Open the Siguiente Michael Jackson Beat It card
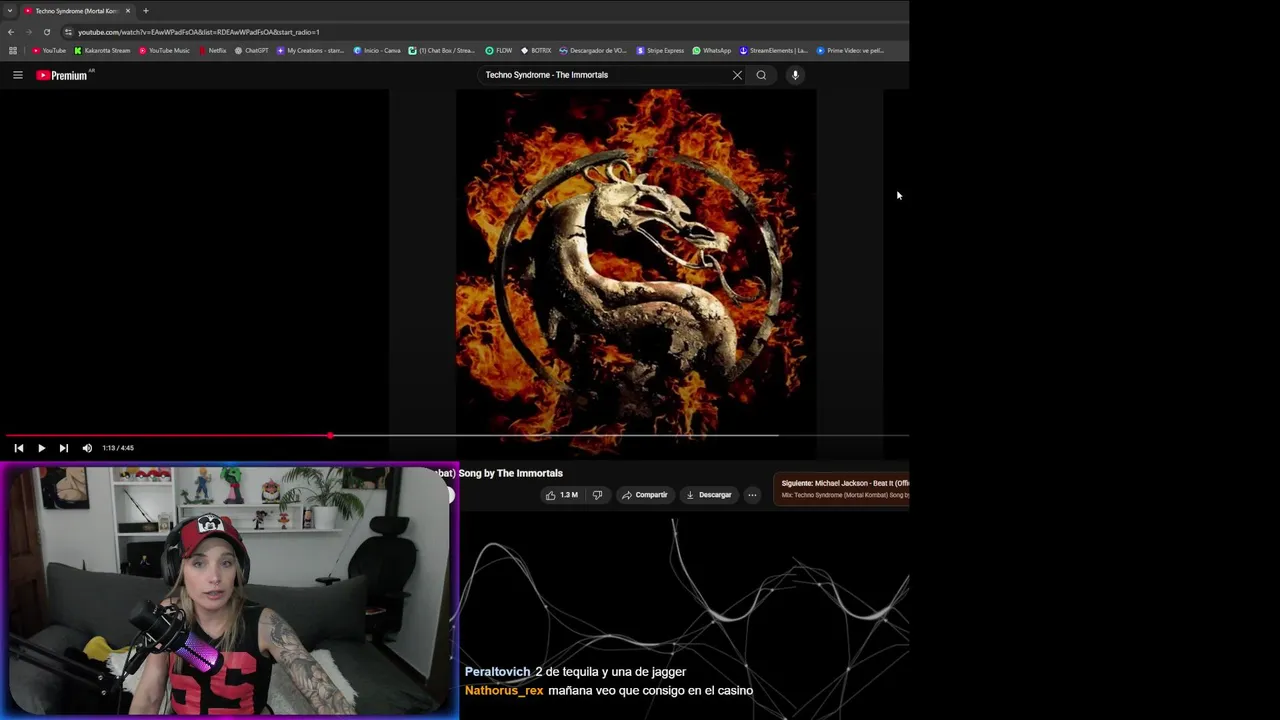1280x720 pixels. click(843, 489)
